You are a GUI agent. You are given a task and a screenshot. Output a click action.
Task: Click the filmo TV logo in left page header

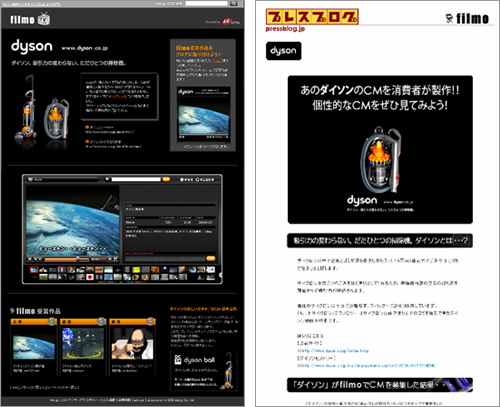(x=30, y=19)
